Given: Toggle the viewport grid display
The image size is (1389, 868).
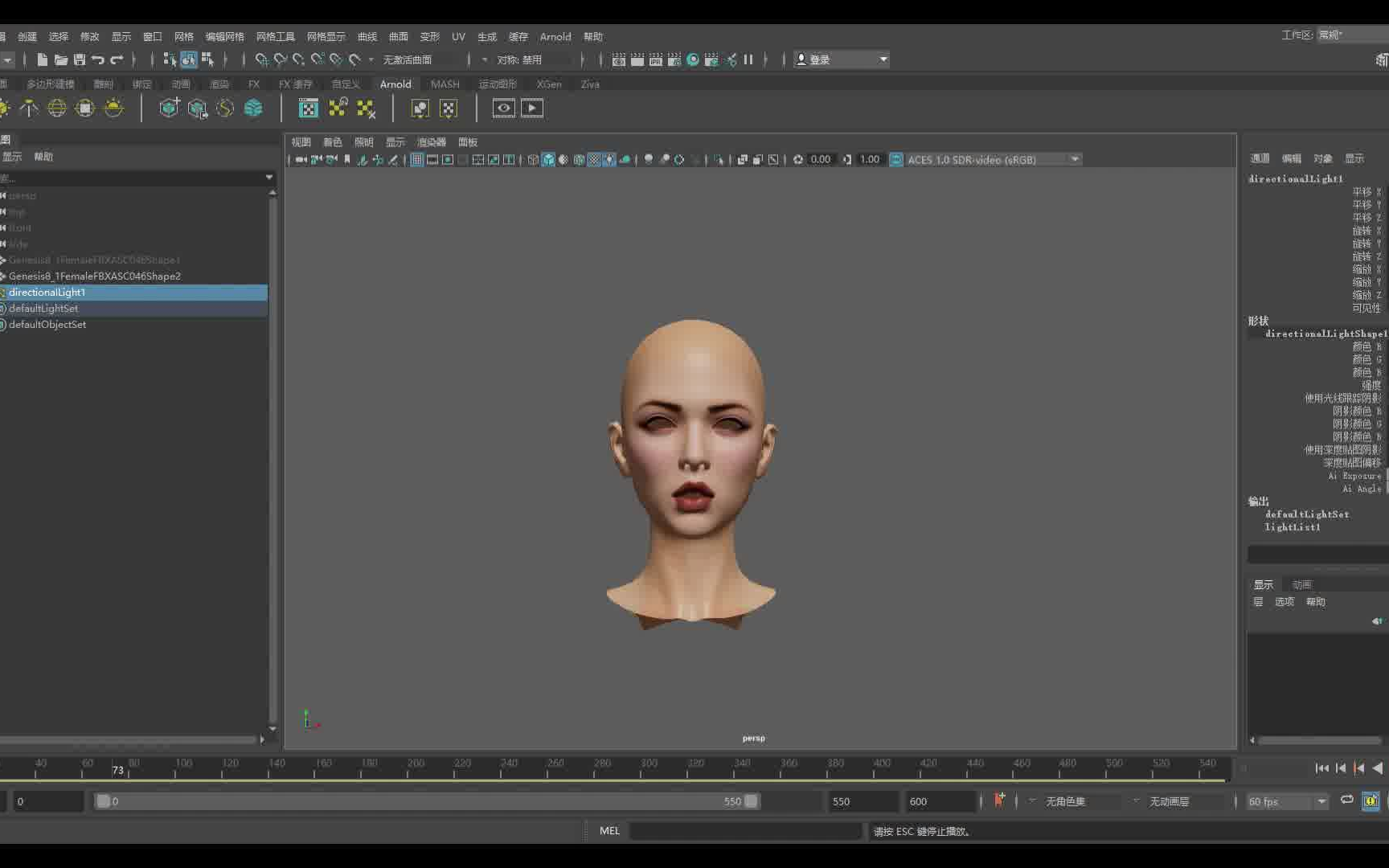Looking at the screenshot, I should click(x=416, y=160).
